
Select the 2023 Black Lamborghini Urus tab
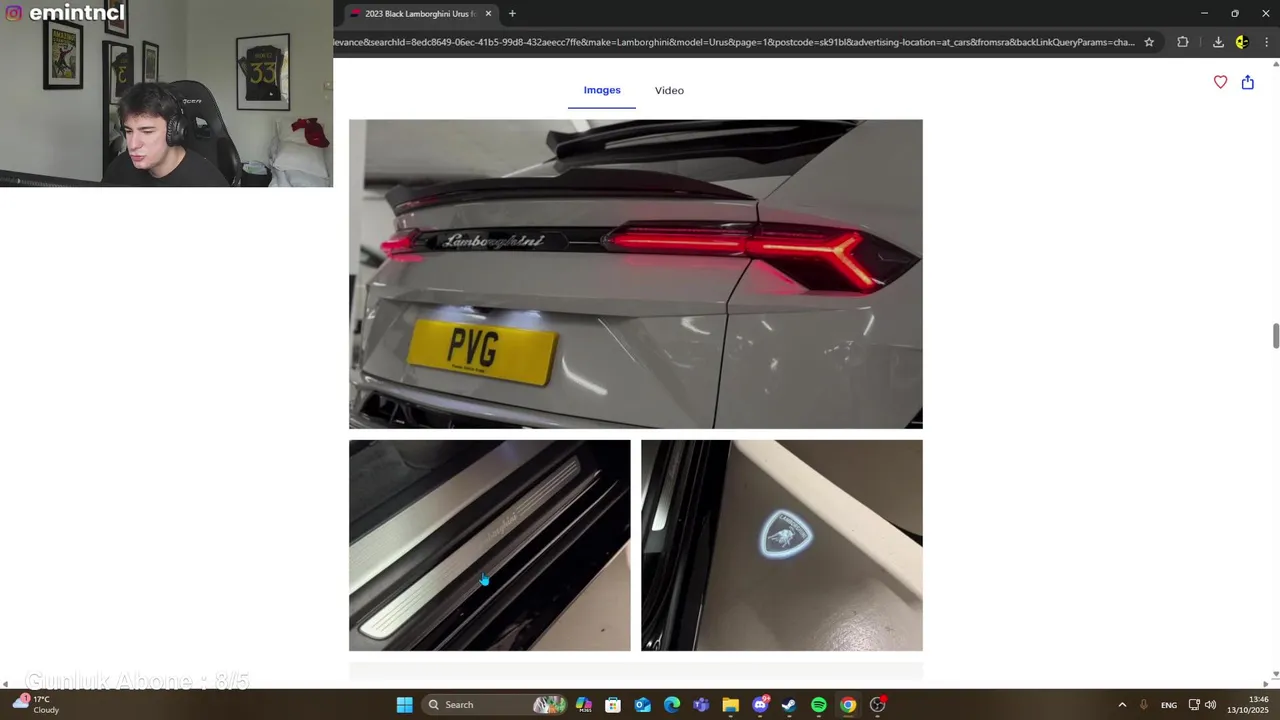coord(418,13)
